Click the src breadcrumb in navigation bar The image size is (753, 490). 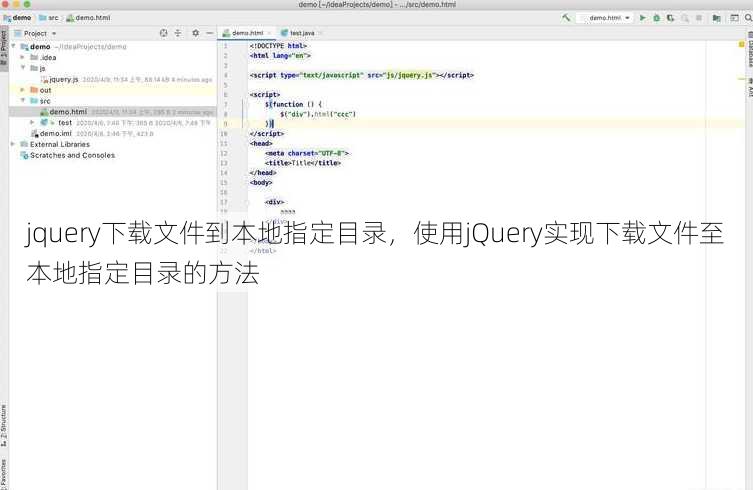[x=49, y=18]
